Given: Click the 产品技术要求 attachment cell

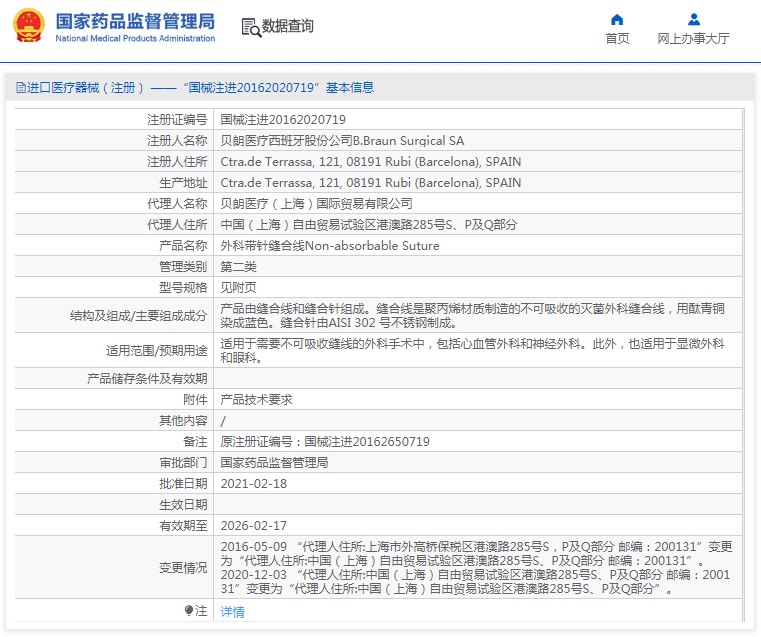Looking at the screenshot, I should [x=256, y=399].
